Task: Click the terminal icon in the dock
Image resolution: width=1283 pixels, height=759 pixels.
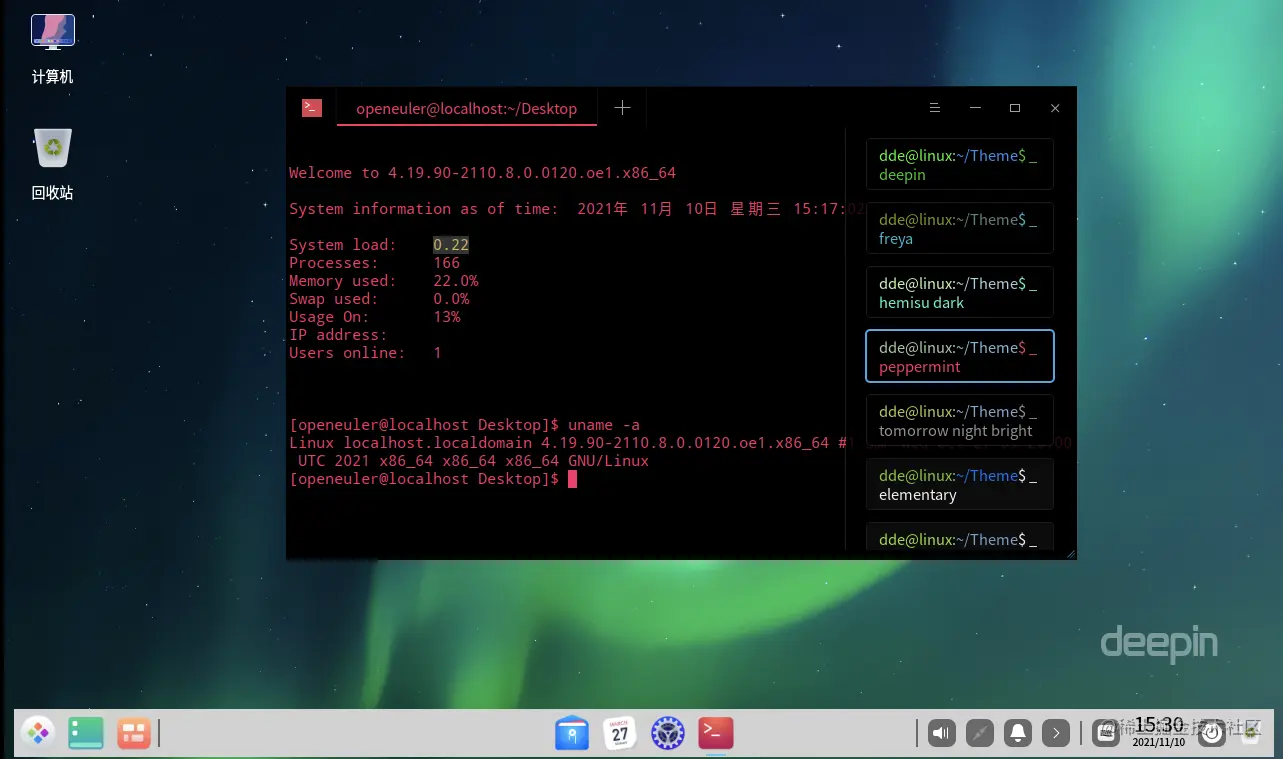Action: coord(715,733)
